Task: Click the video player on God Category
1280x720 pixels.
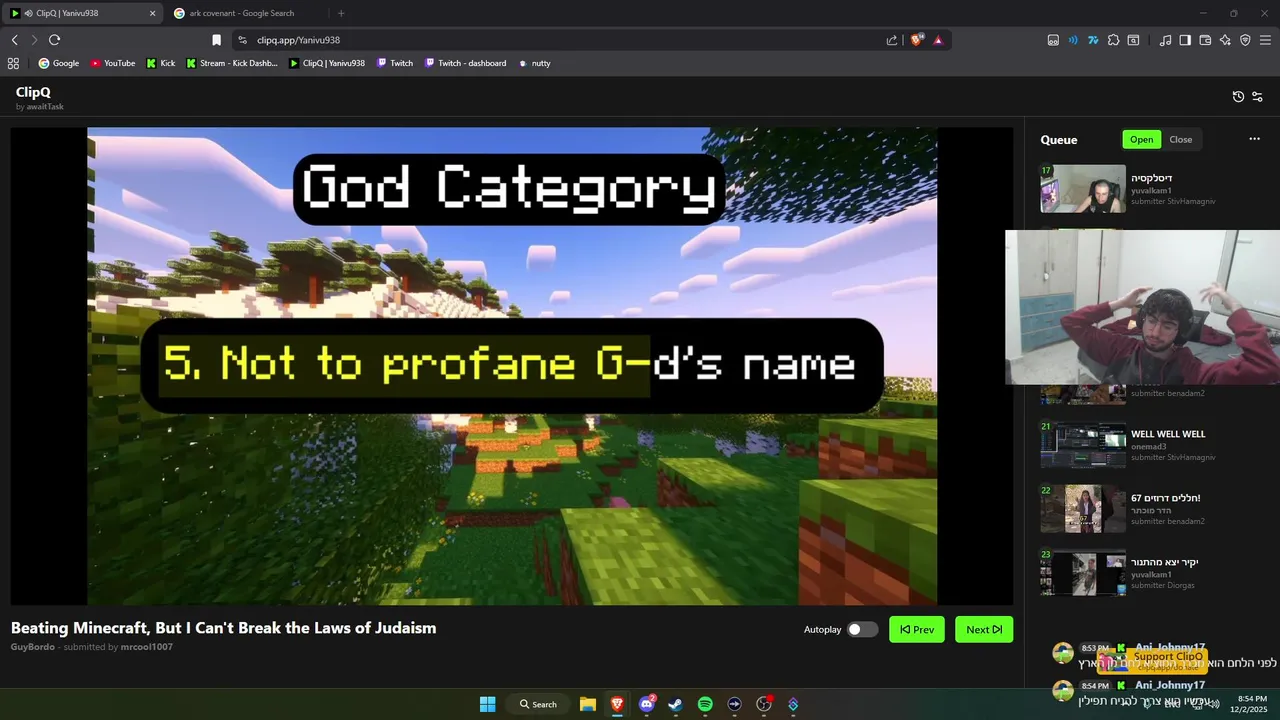Action: tap(512, 366)
